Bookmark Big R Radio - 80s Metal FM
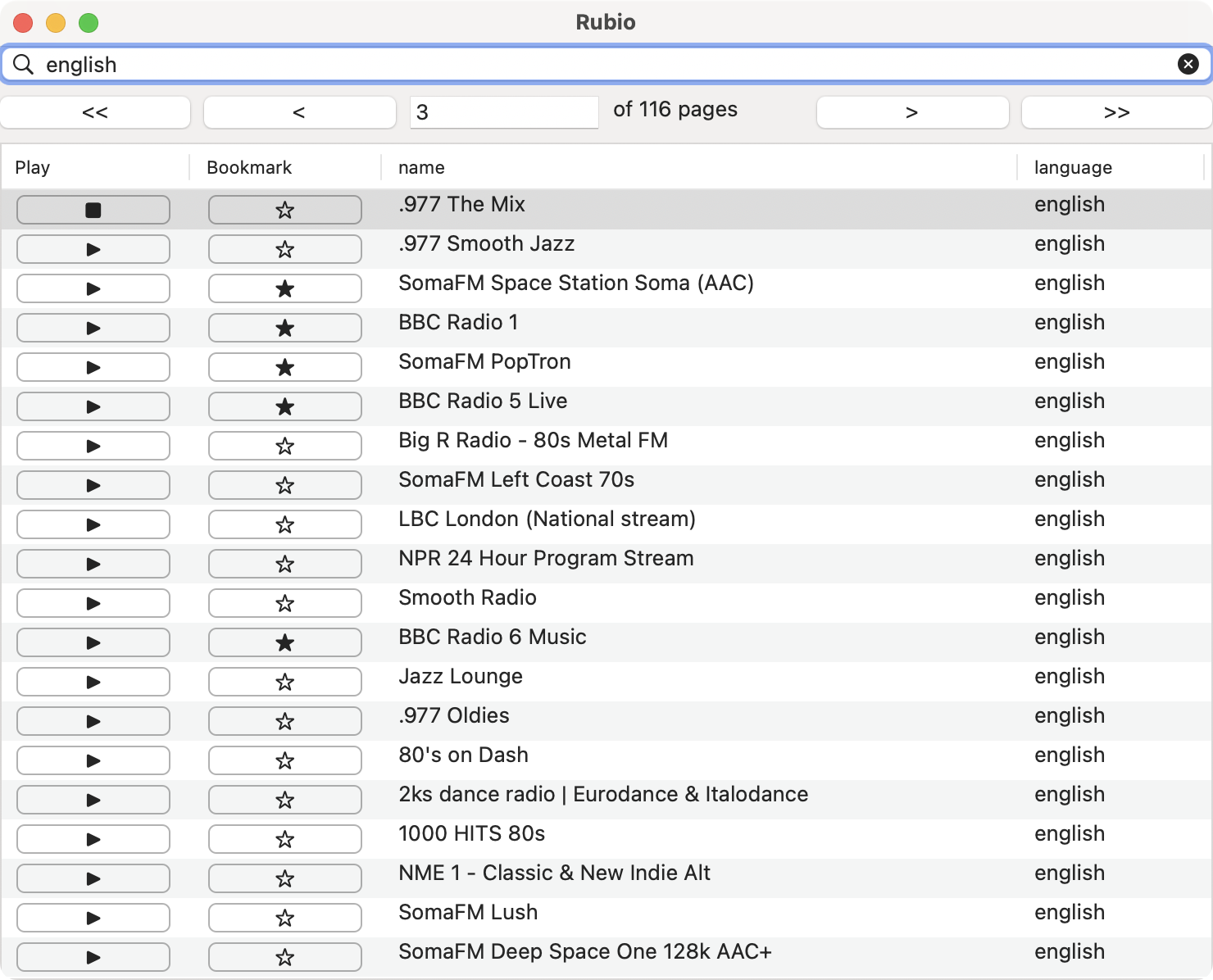Viewport: 1213px width, 980px height. (285, 446)
